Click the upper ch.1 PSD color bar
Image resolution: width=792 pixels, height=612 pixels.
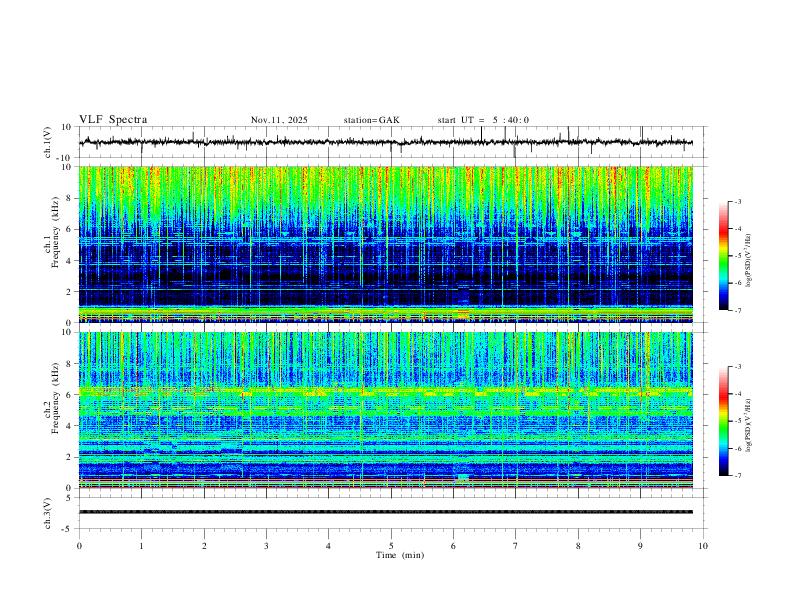723,256
